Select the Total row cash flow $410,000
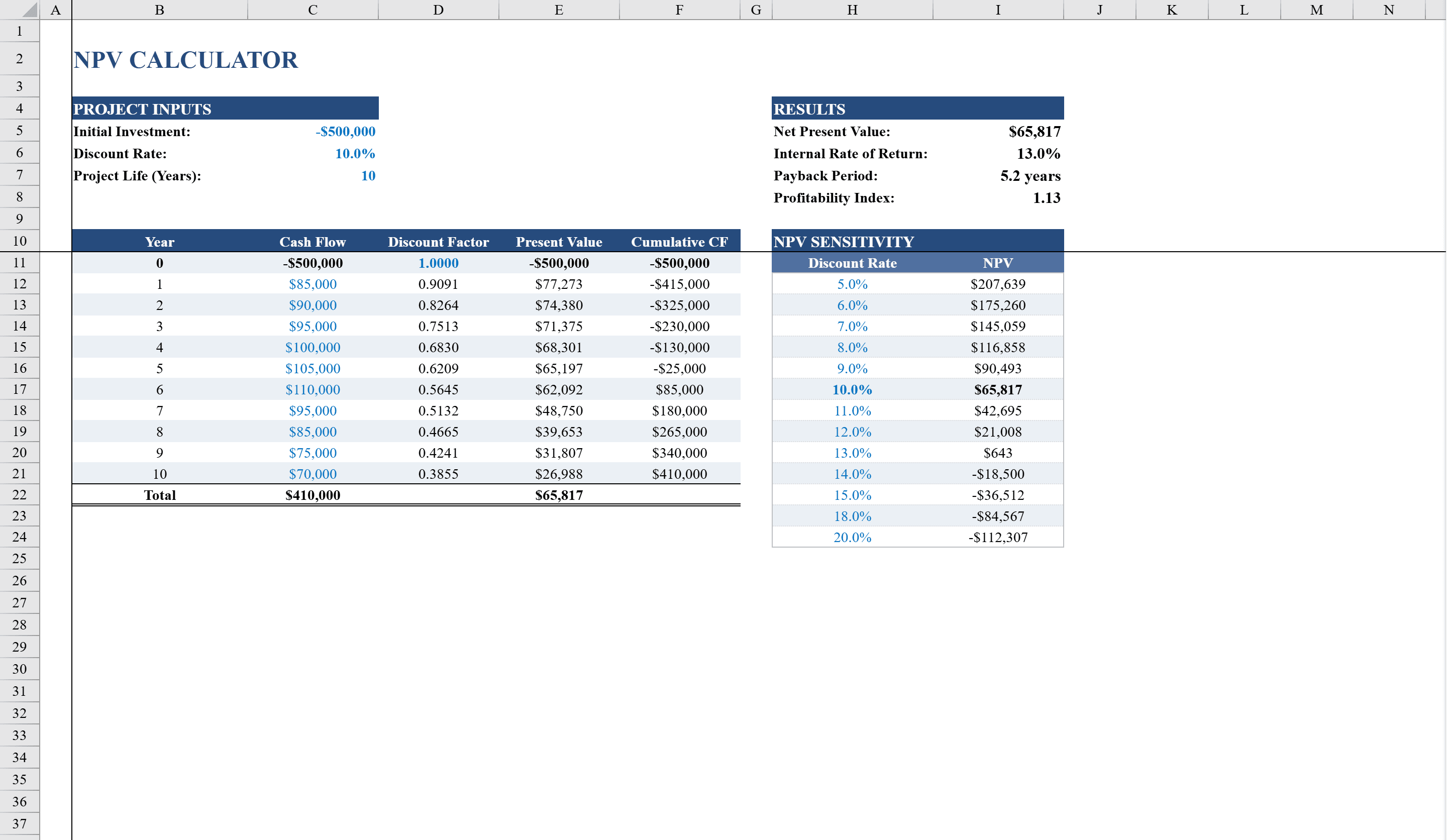1447x840 pixels. click(313, 494)
